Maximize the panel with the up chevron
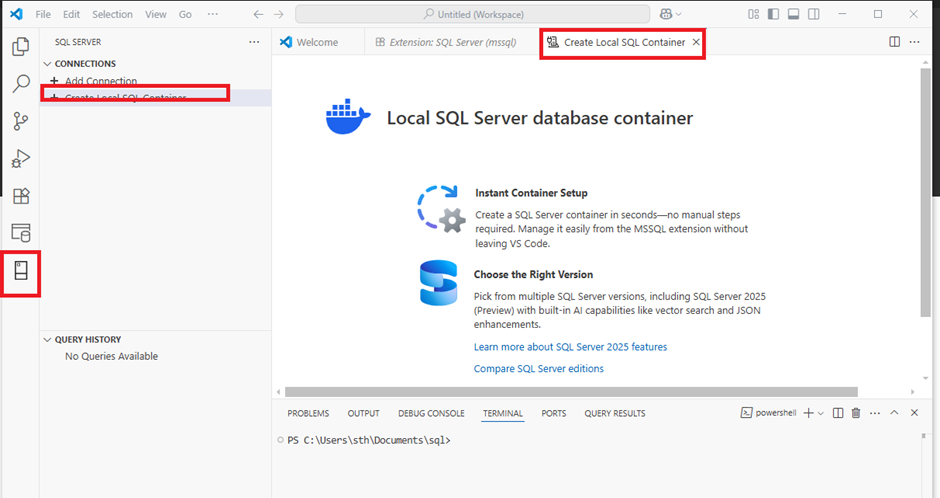 pos(894,413)
